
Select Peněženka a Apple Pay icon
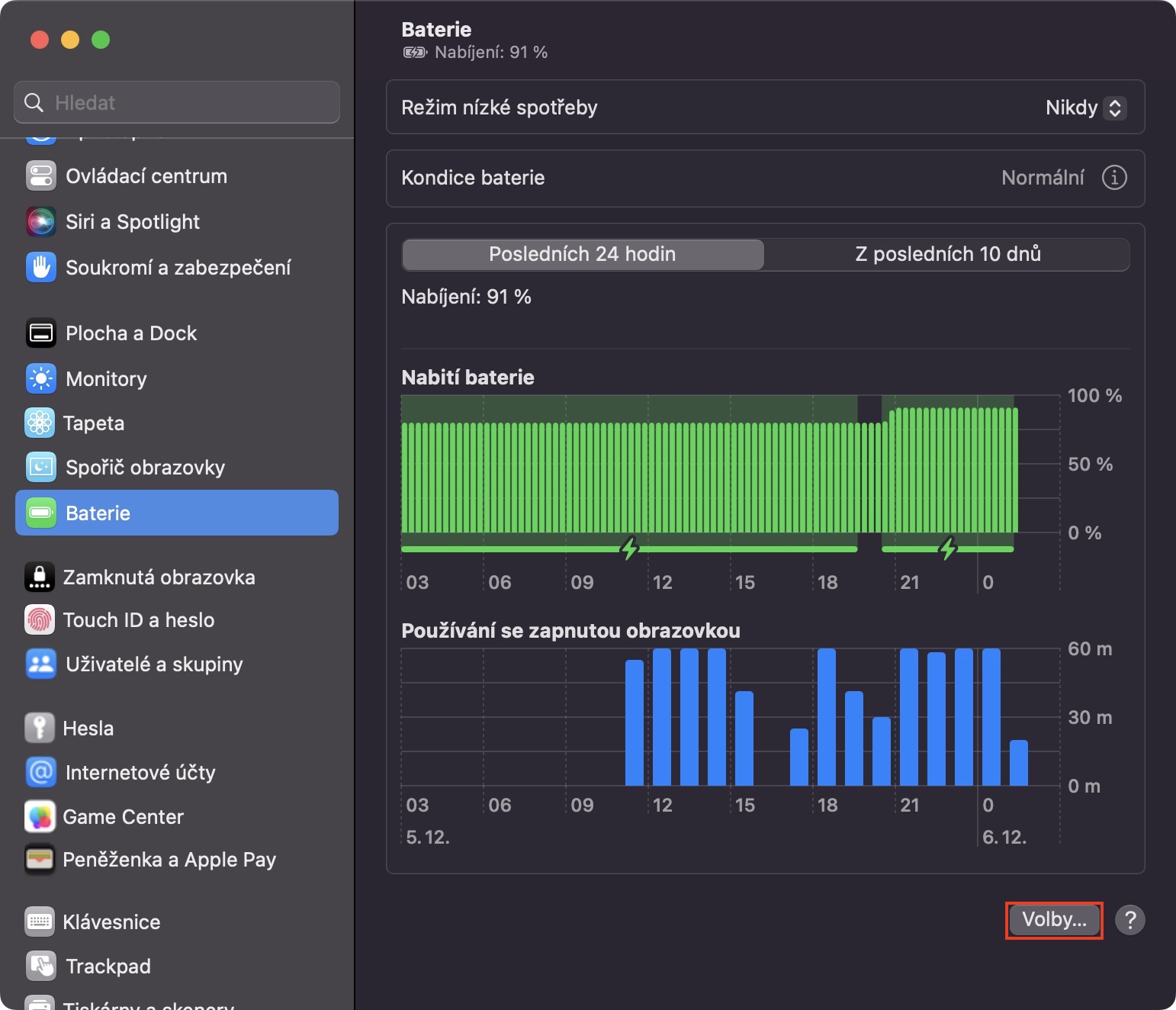click(40, 860)
